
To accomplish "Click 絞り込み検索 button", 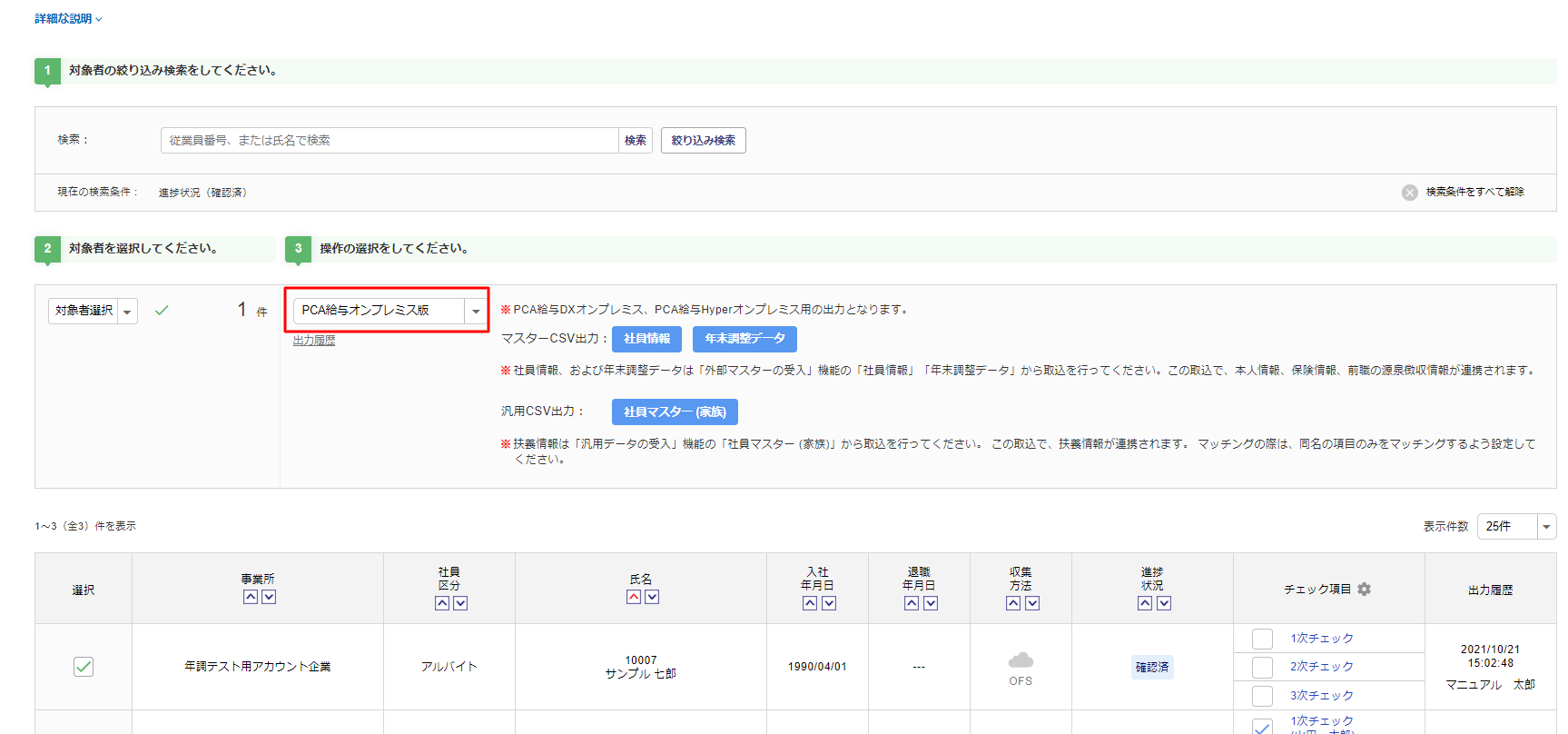I will click(704, 141).
